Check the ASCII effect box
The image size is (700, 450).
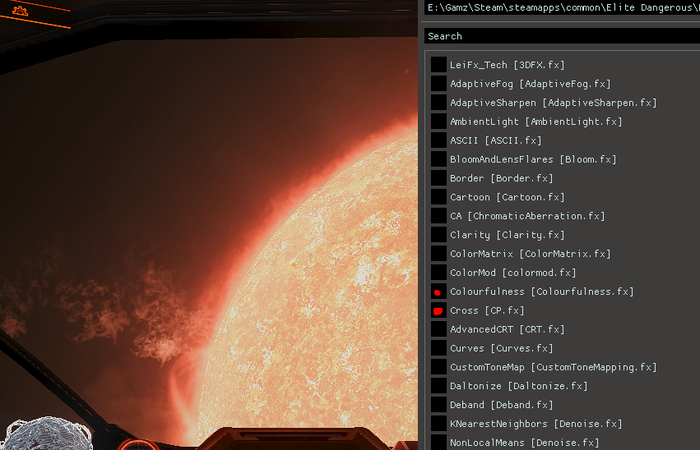[438, 140]
